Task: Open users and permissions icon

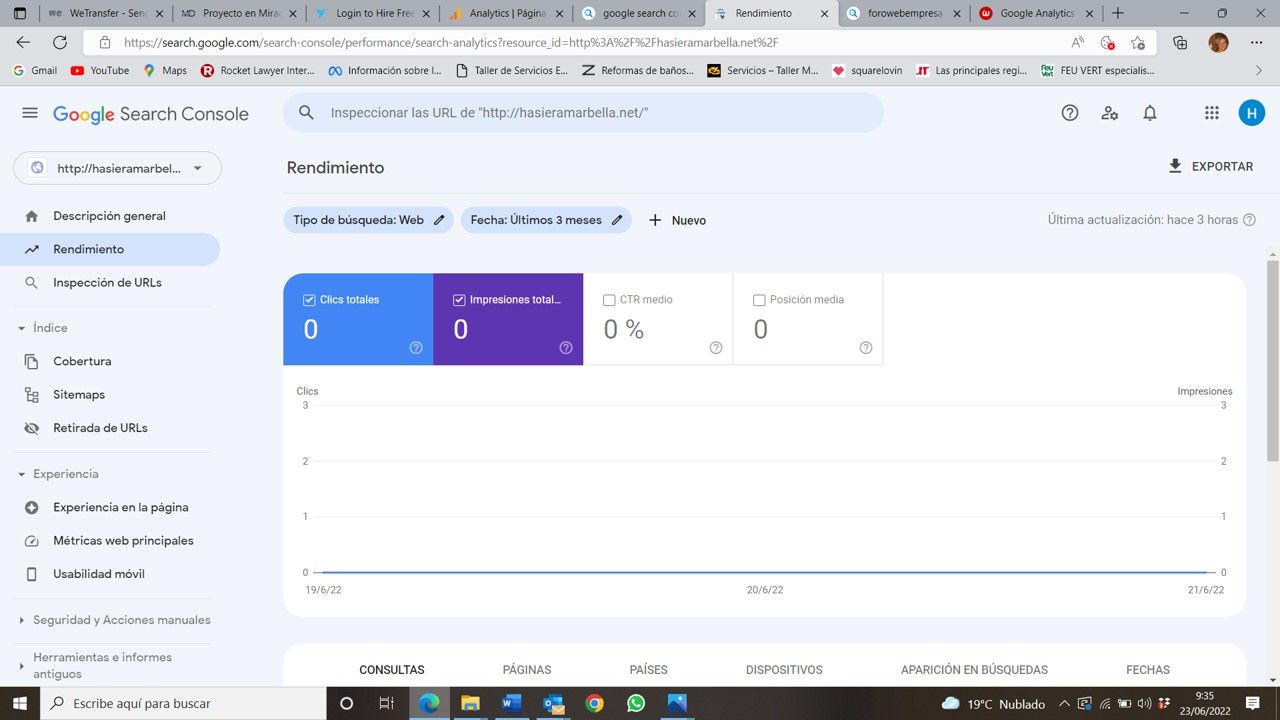Action: click(x=1110, y=113)
